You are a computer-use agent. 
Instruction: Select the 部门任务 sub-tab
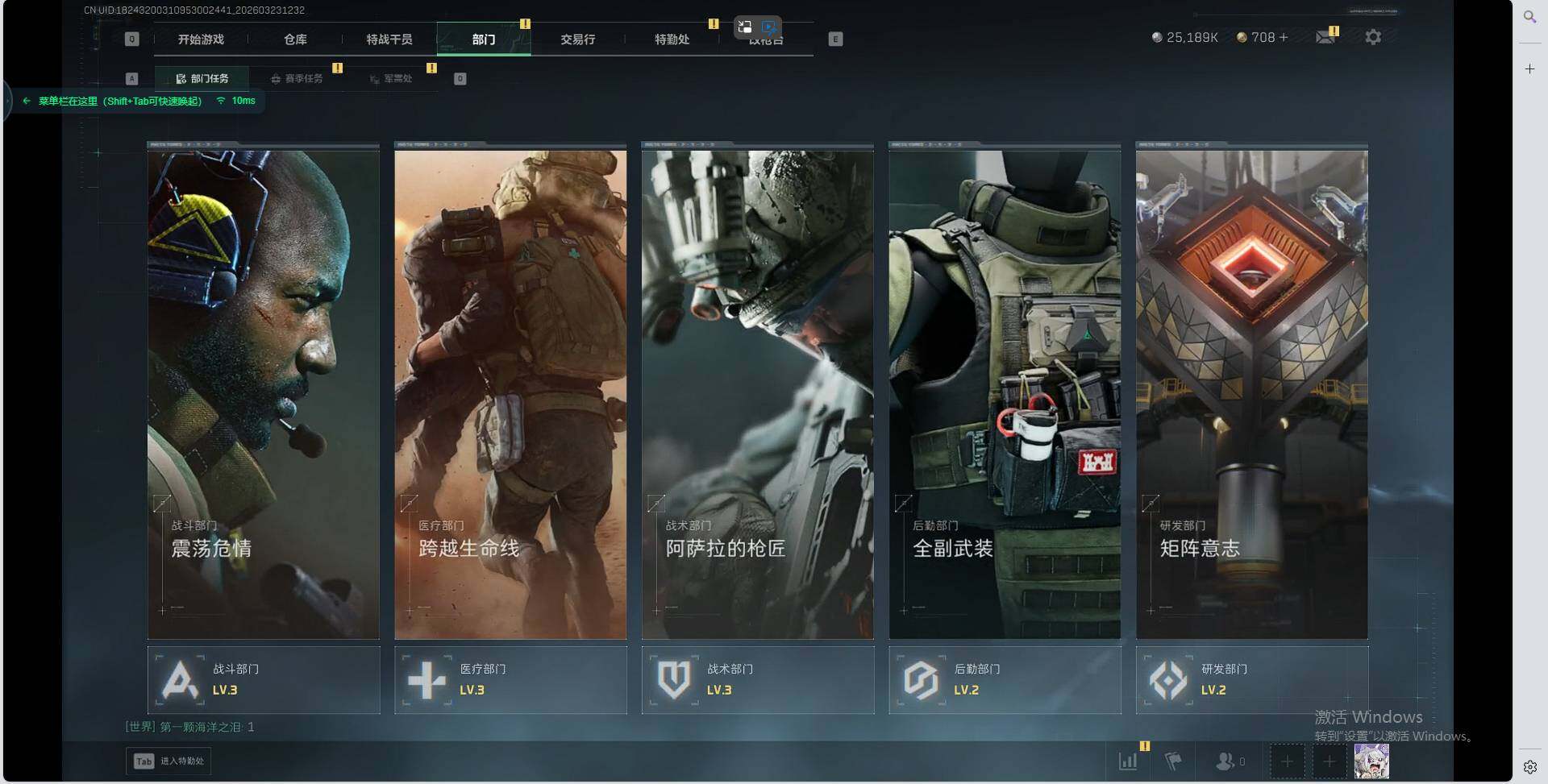pyautogui.click(x=202, y=79)
